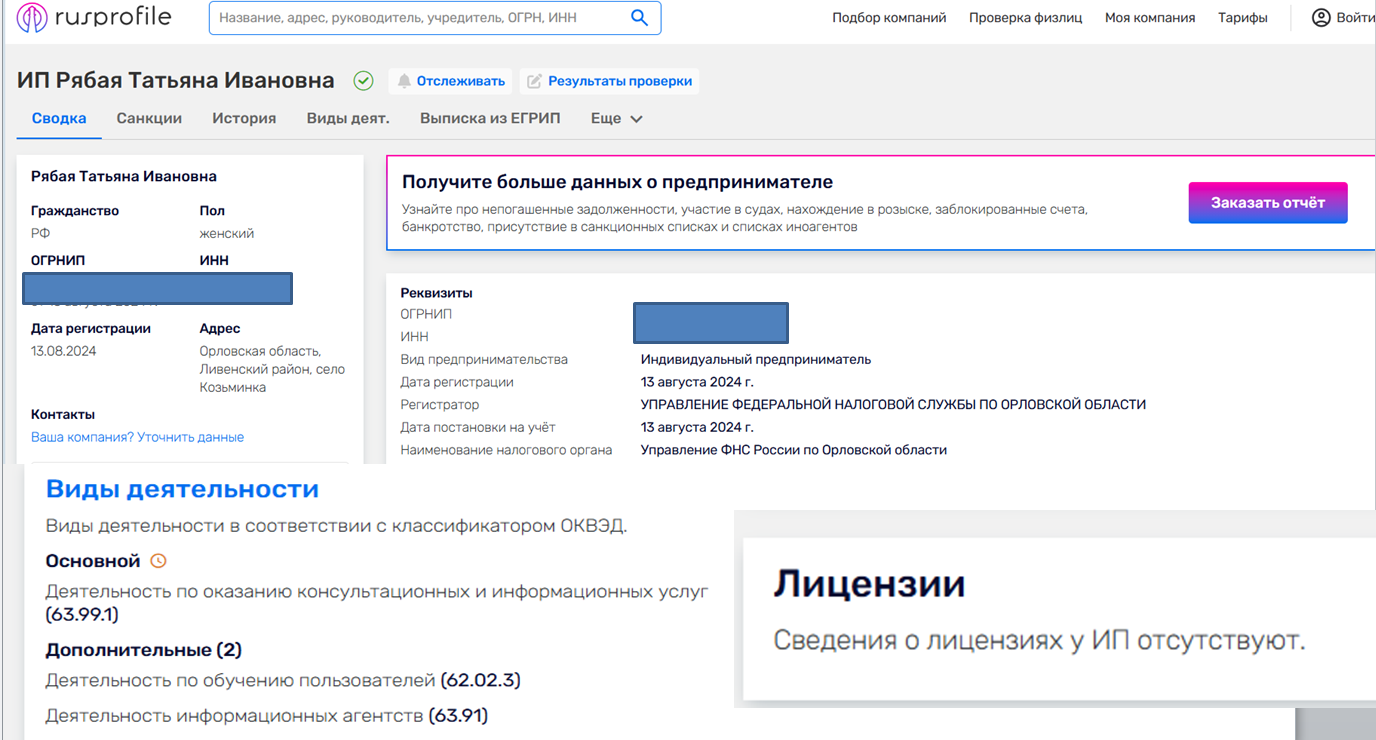Click the Результаты проверки button

(609, 81)
